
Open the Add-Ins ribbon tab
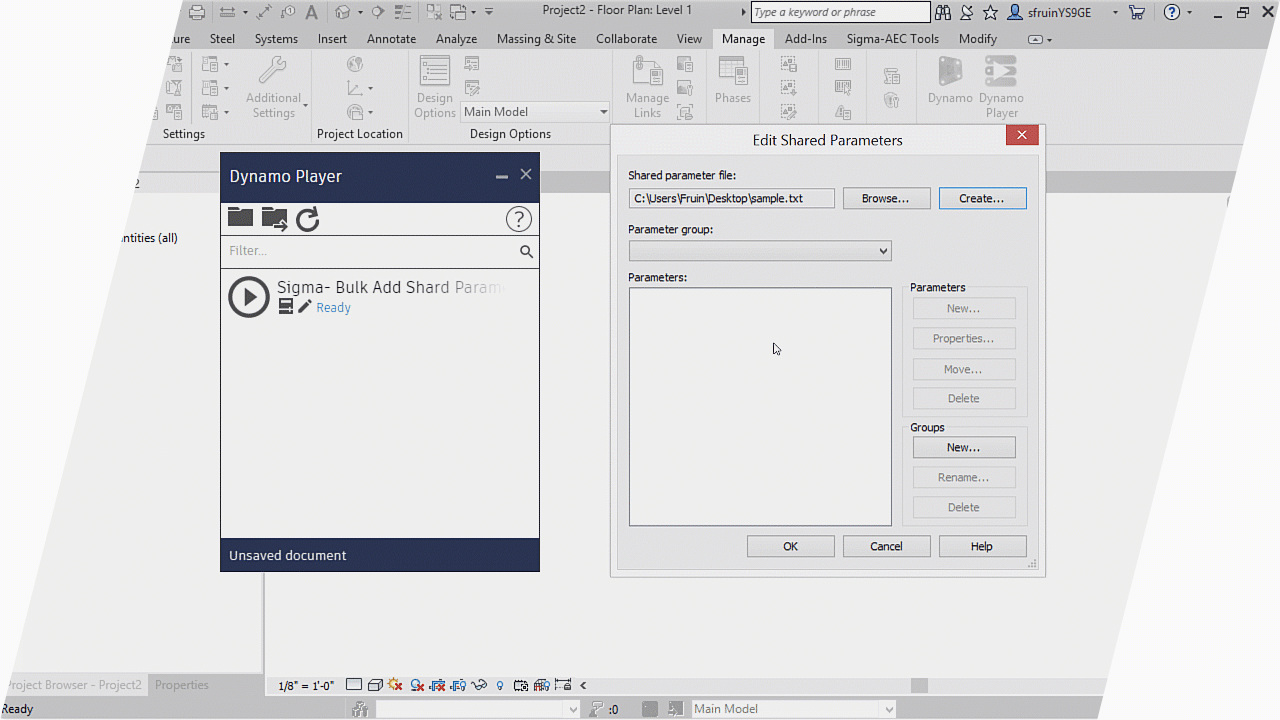pyautogui.click(x=805, y=39)
